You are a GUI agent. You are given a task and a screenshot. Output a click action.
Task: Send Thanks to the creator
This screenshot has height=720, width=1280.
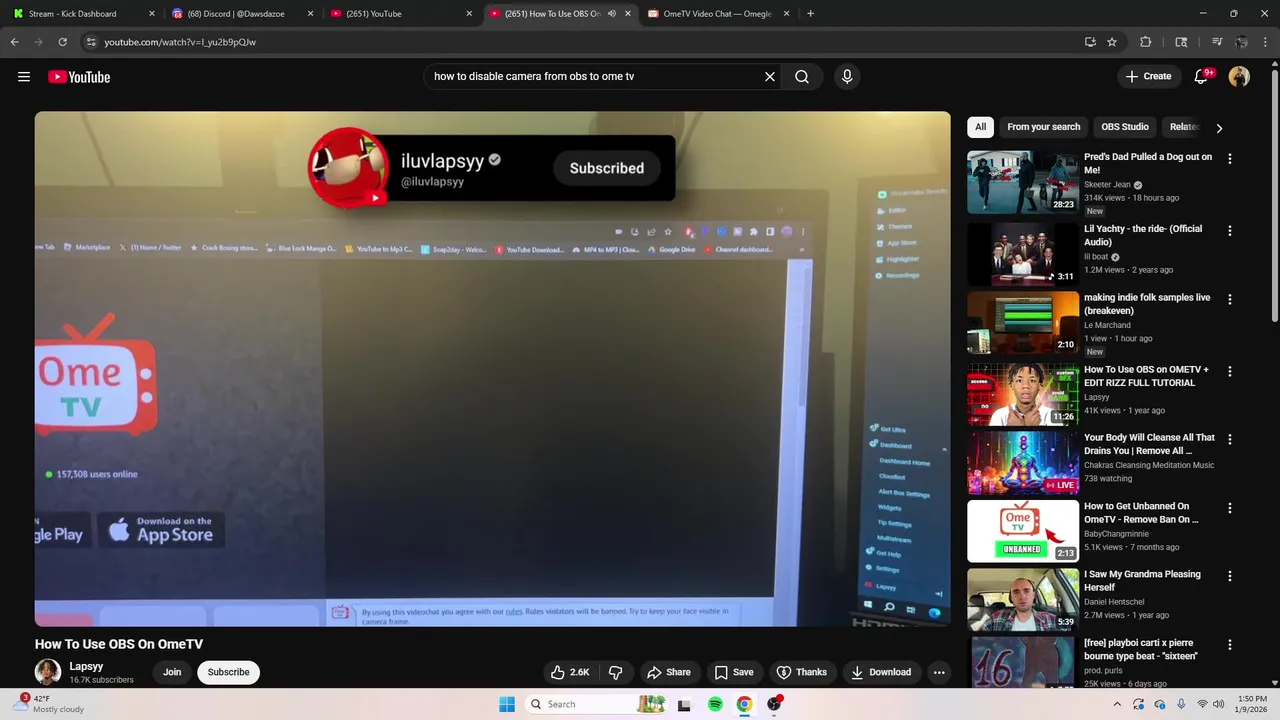(x=802, y=672)
